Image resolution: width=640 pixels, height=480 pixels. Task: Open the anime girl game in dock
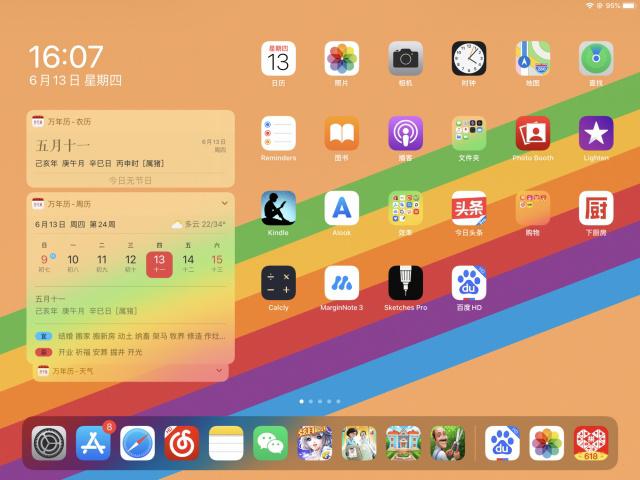tap(315, 443)
